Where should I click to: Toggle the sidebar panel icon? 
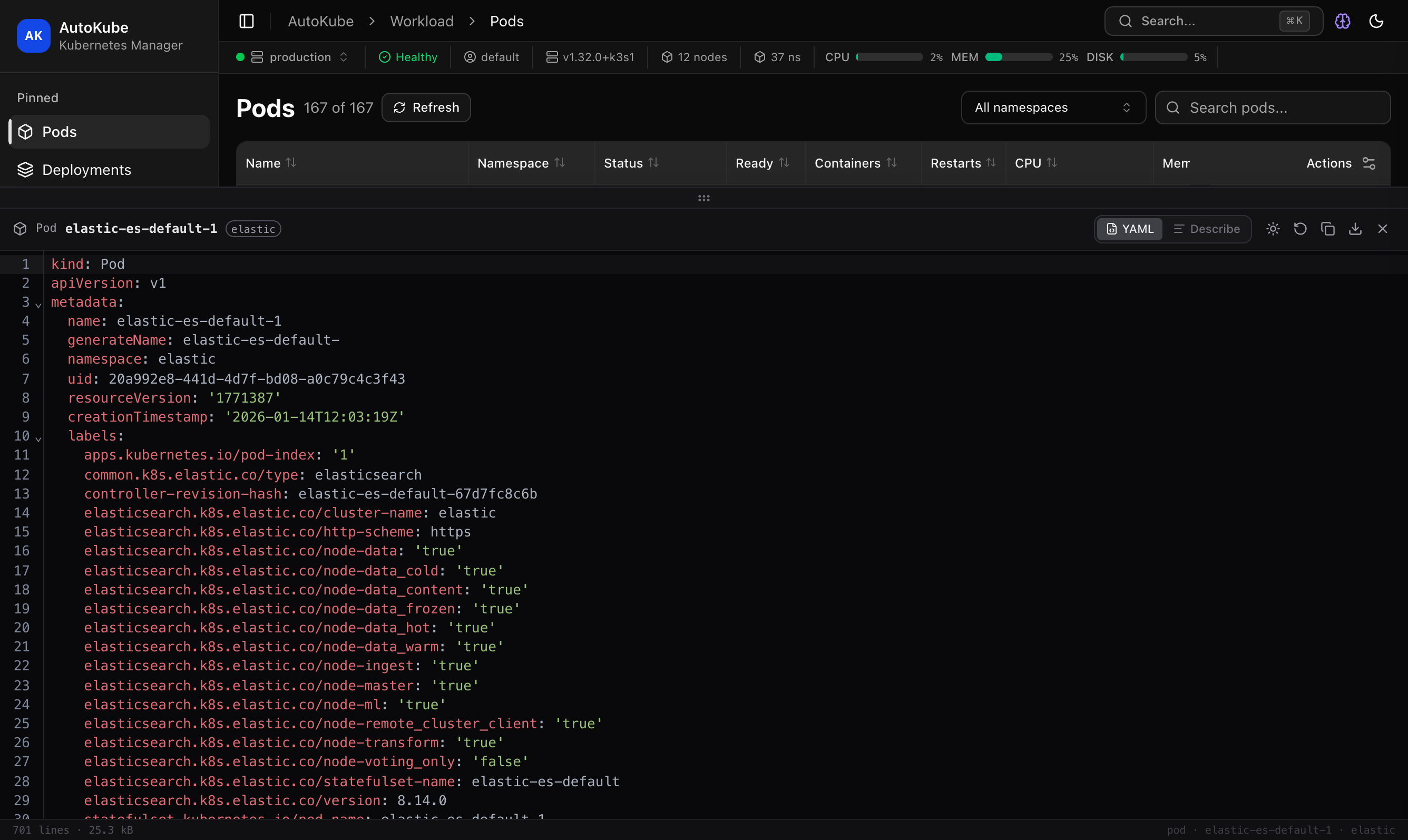pos(247,21)
